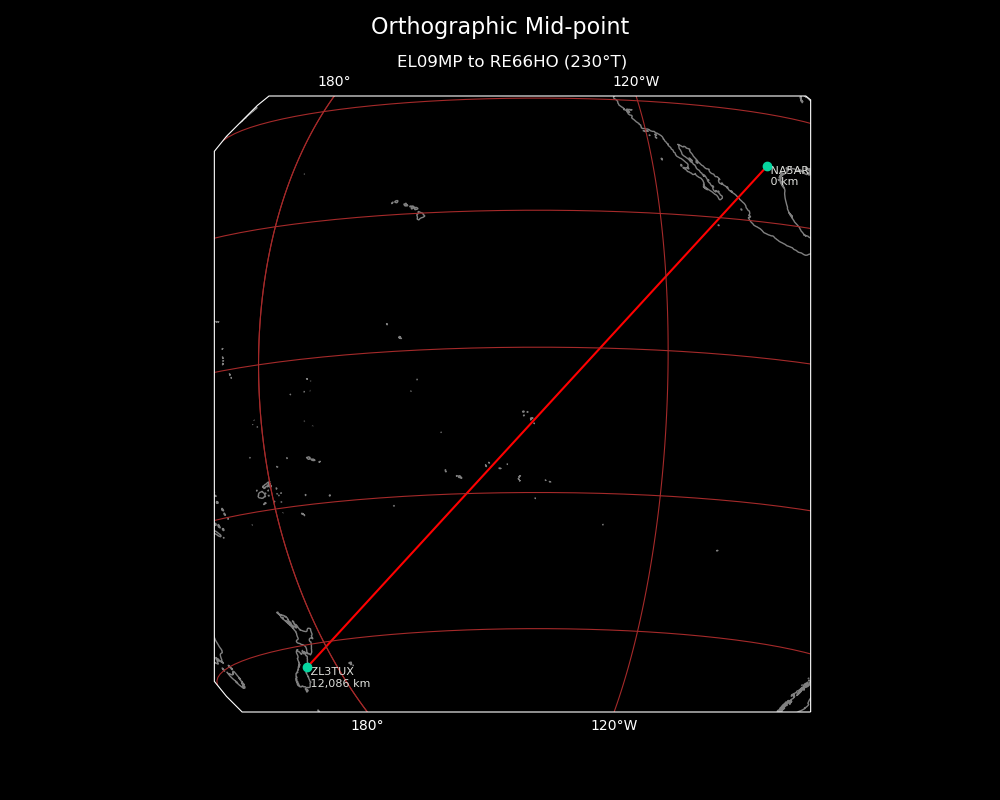
Task: Click the top '180°' longitude label
Action: click(334, 82)
